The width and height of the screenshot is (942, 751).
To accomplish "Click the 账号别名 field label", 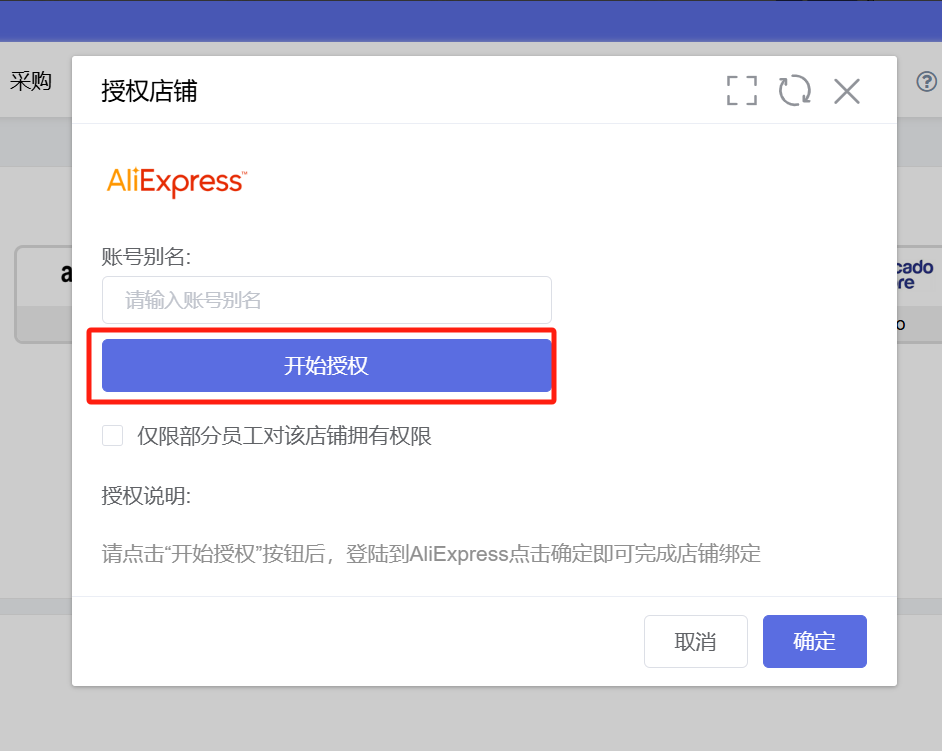I will [146, 257].
